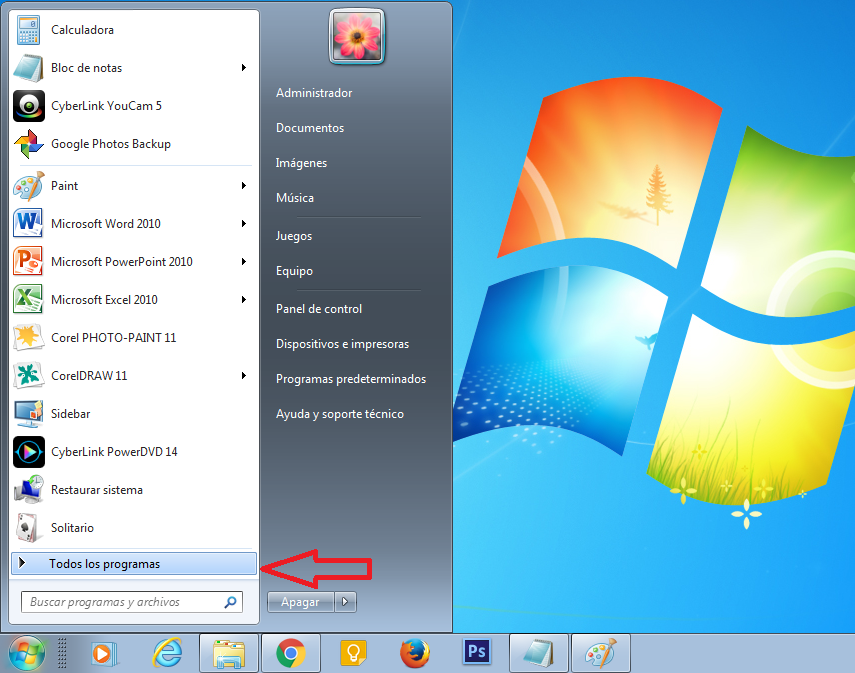The image size is (855, 673).
Task: Open Ayuda y soporte técnico
Action: (x=340, y=414)
